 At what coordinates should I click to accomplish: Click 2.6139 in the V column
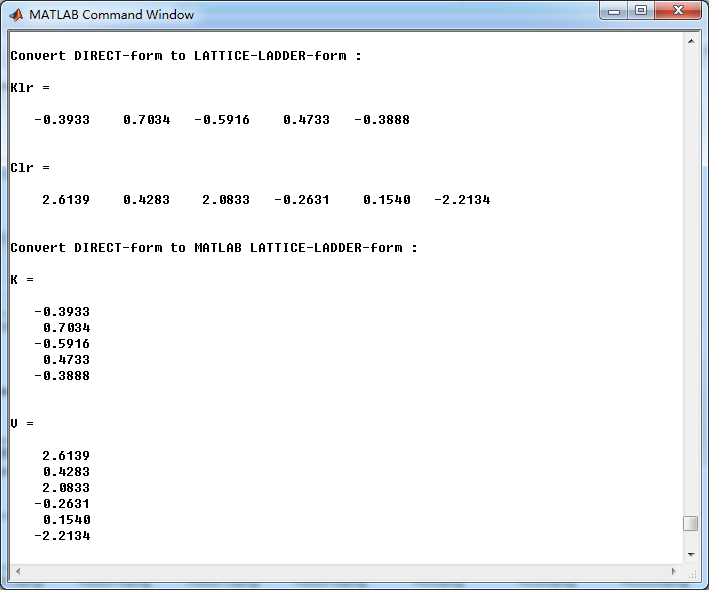pos(66,456)
